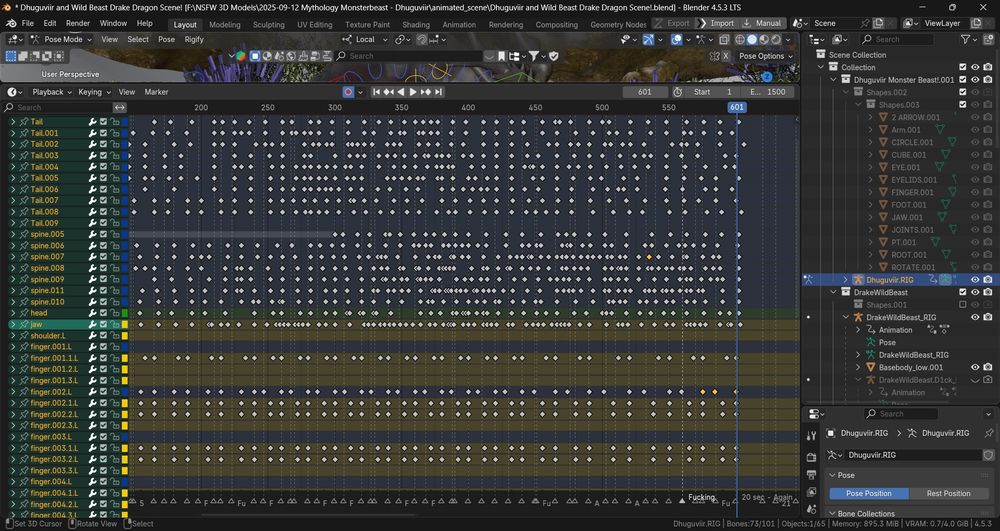
Task: Open the Pose Mode dropdown
Action: (x=61, y=40)
